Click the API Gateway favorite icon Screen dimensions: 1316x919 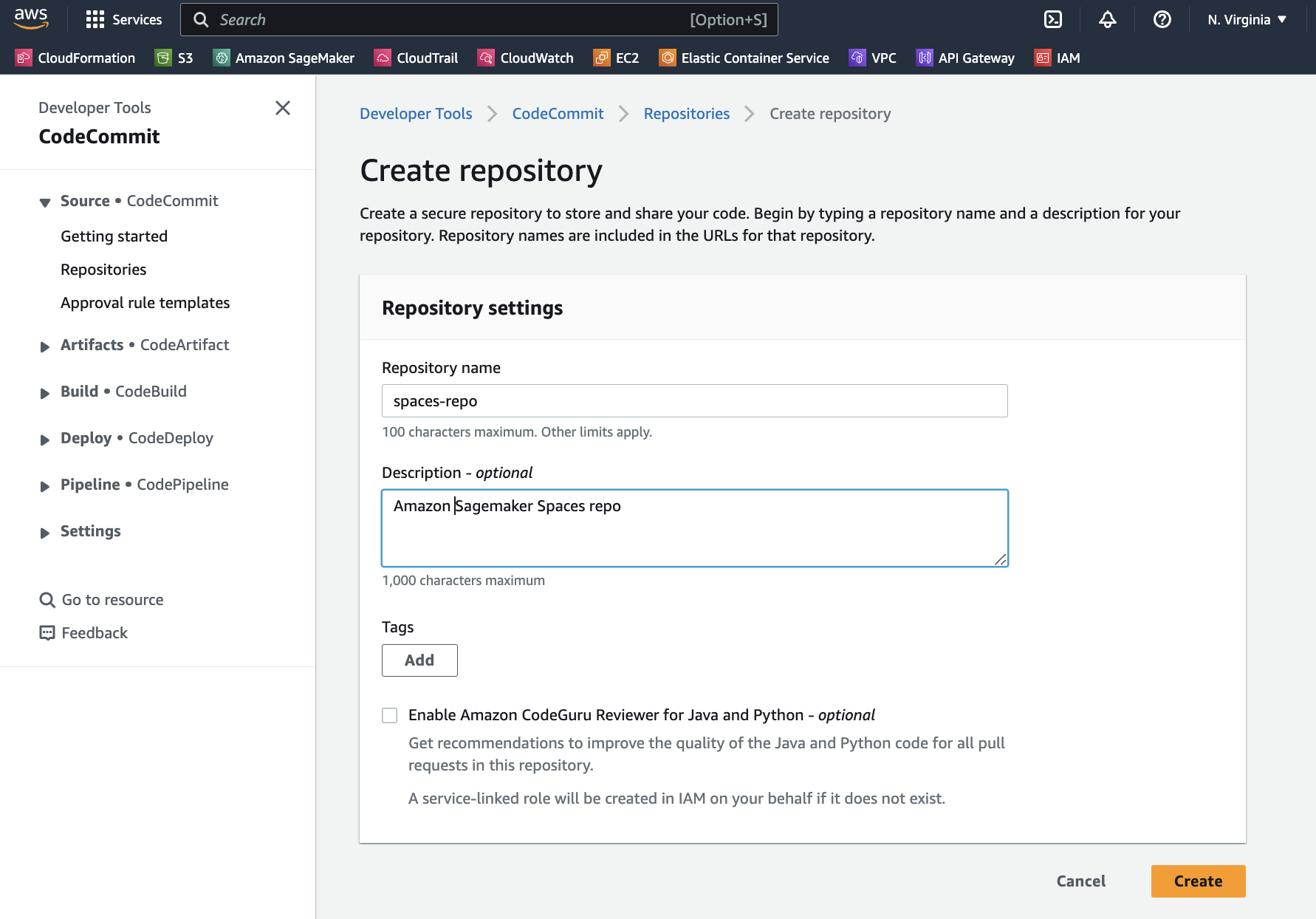click(x=925, y=58)
